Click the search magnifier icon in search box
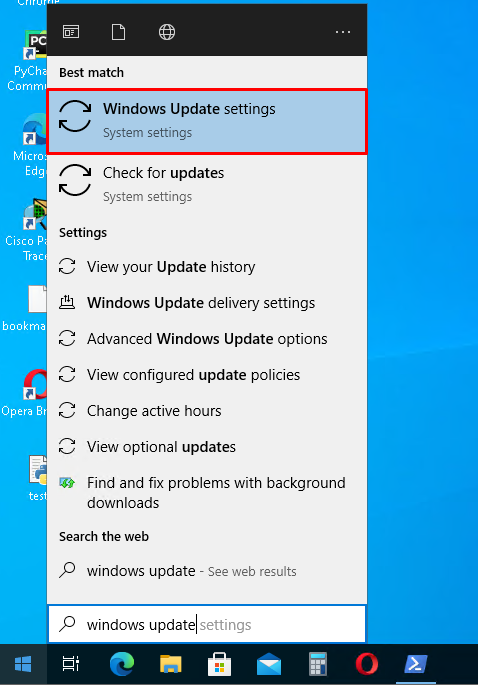 [67, 624]
